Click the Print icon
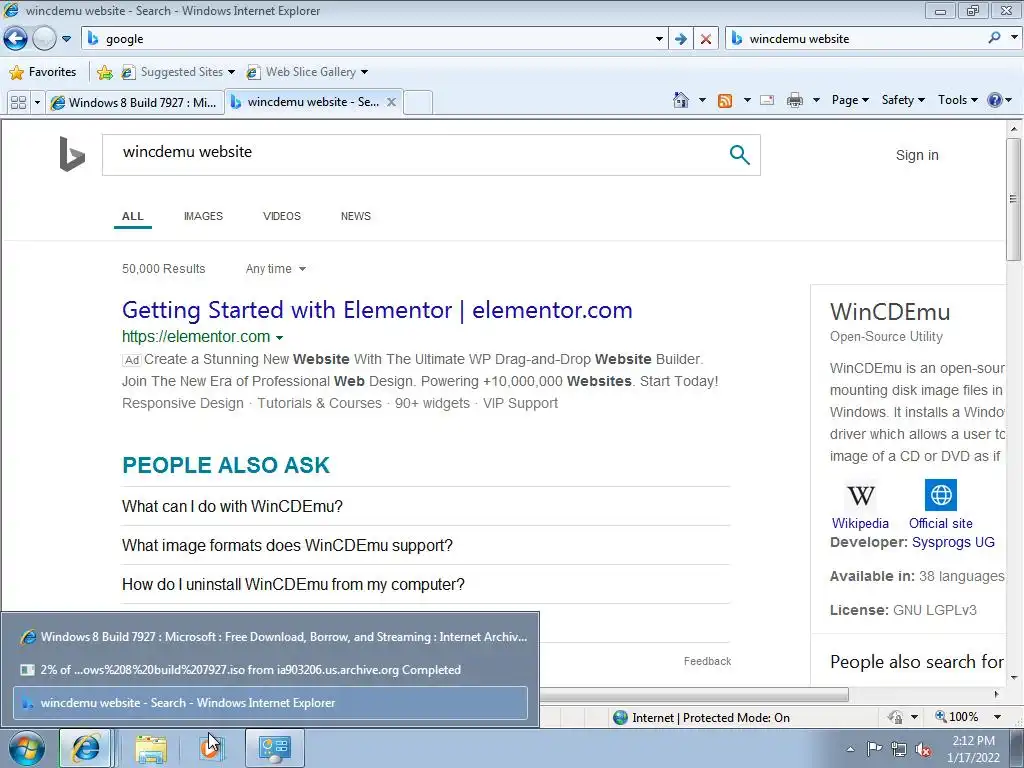Screen dimensions: 1024x768 click(x=795, y=101)
